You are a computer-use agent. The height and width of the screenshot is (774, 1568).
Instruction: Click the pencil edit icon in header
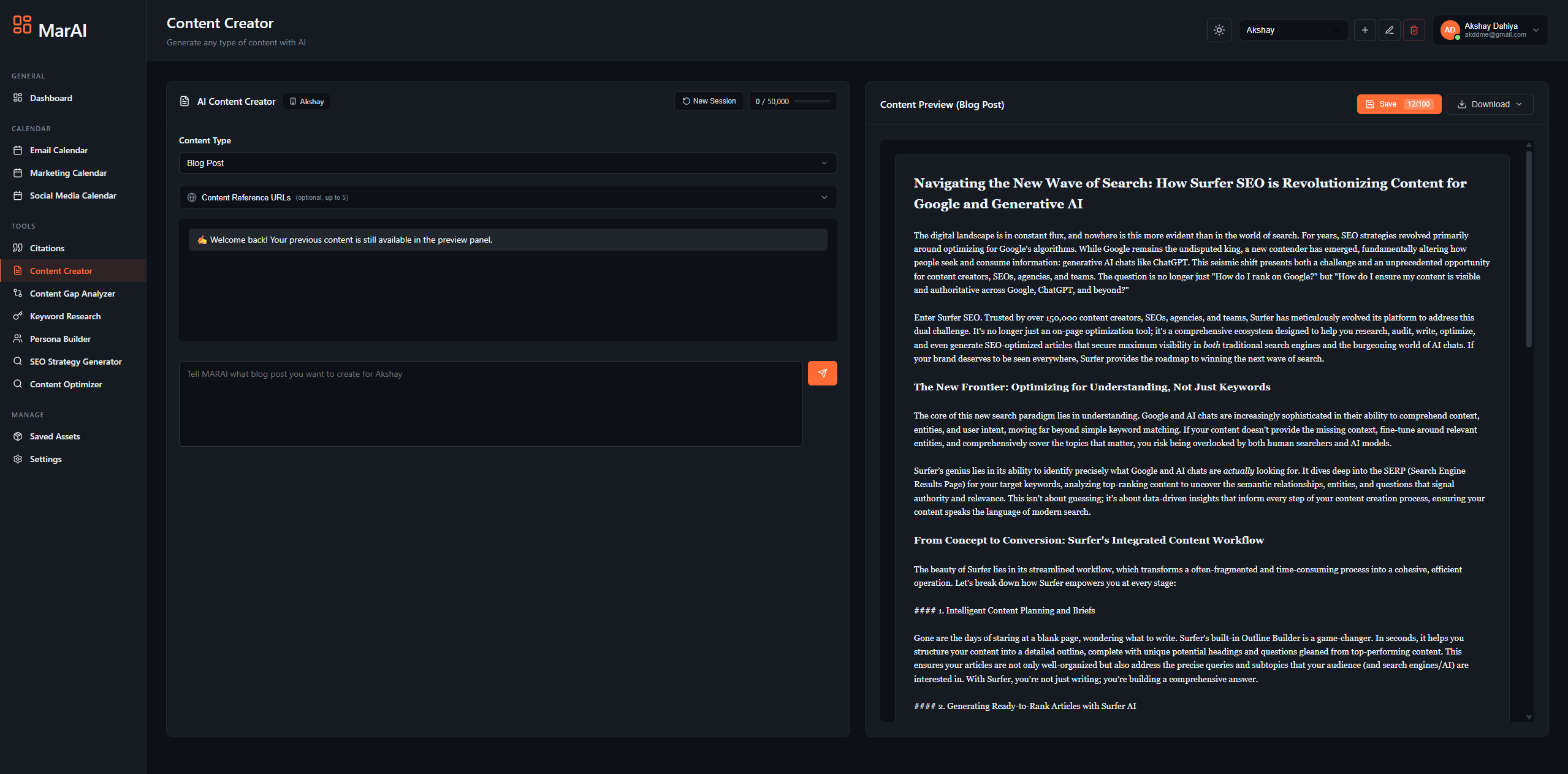1389,30
